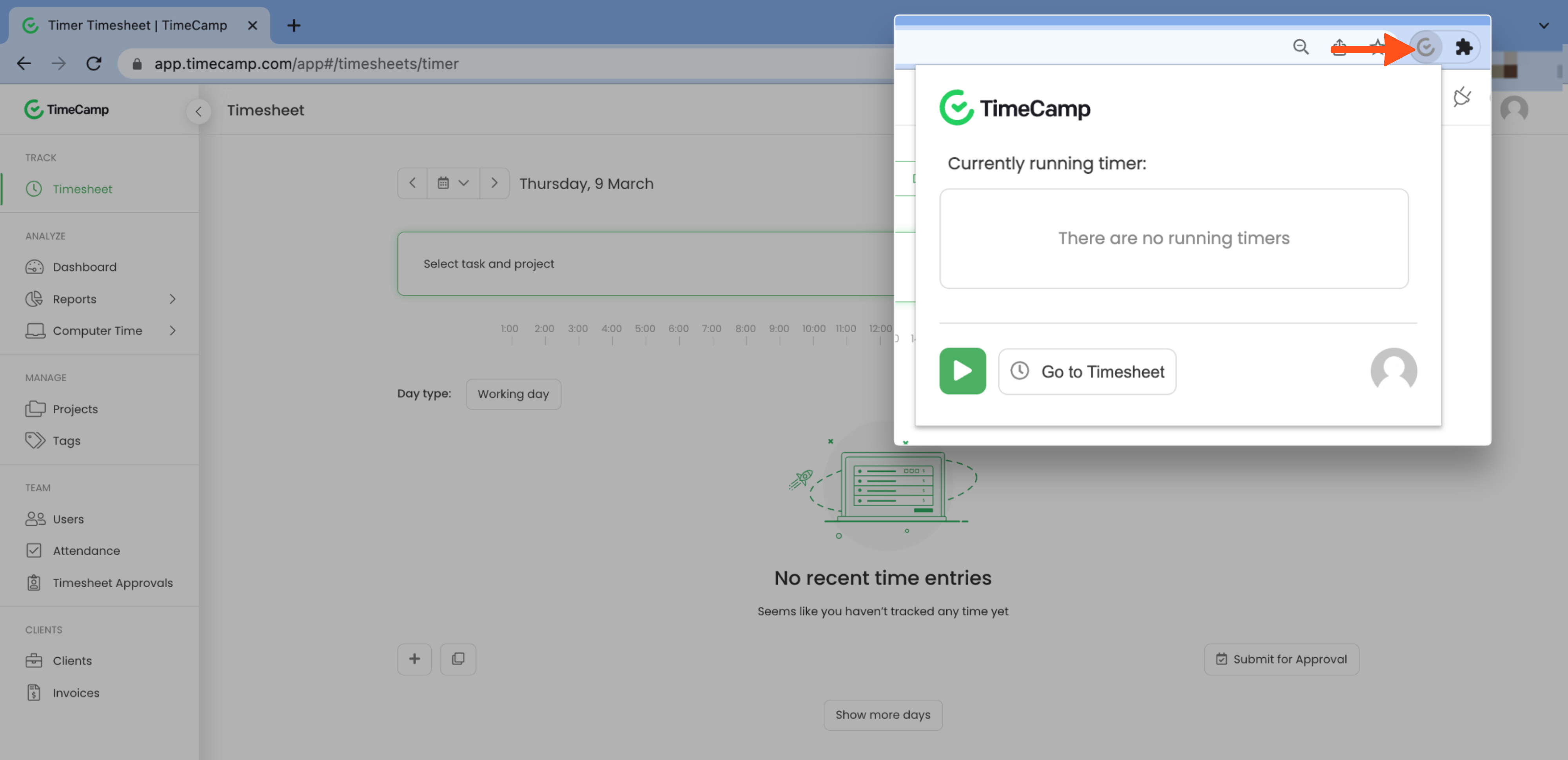1568x760 pixels.
Task: Click the Go to Timesheet button
Action: pyautogui.click(x=1087, y=371)
